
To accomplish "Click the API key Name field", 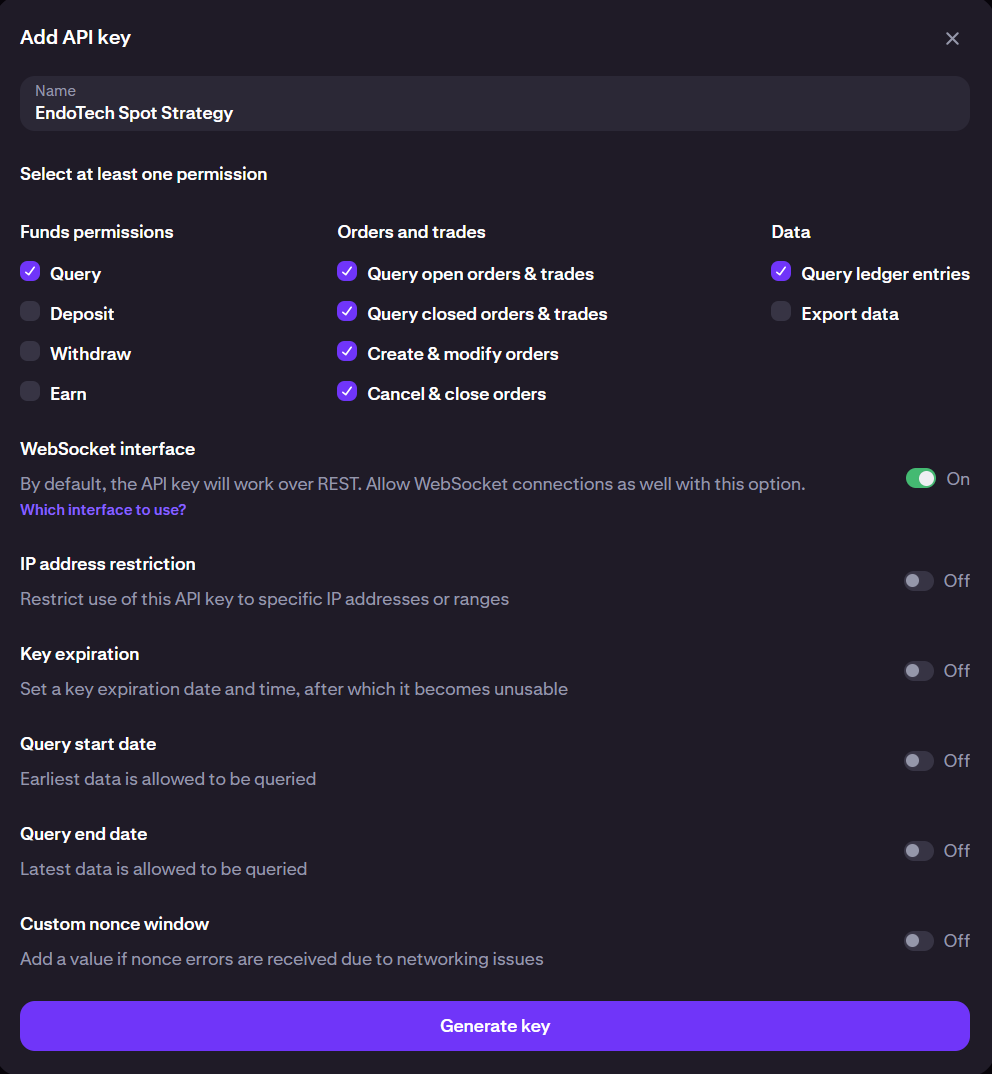I will coord(494,104).
